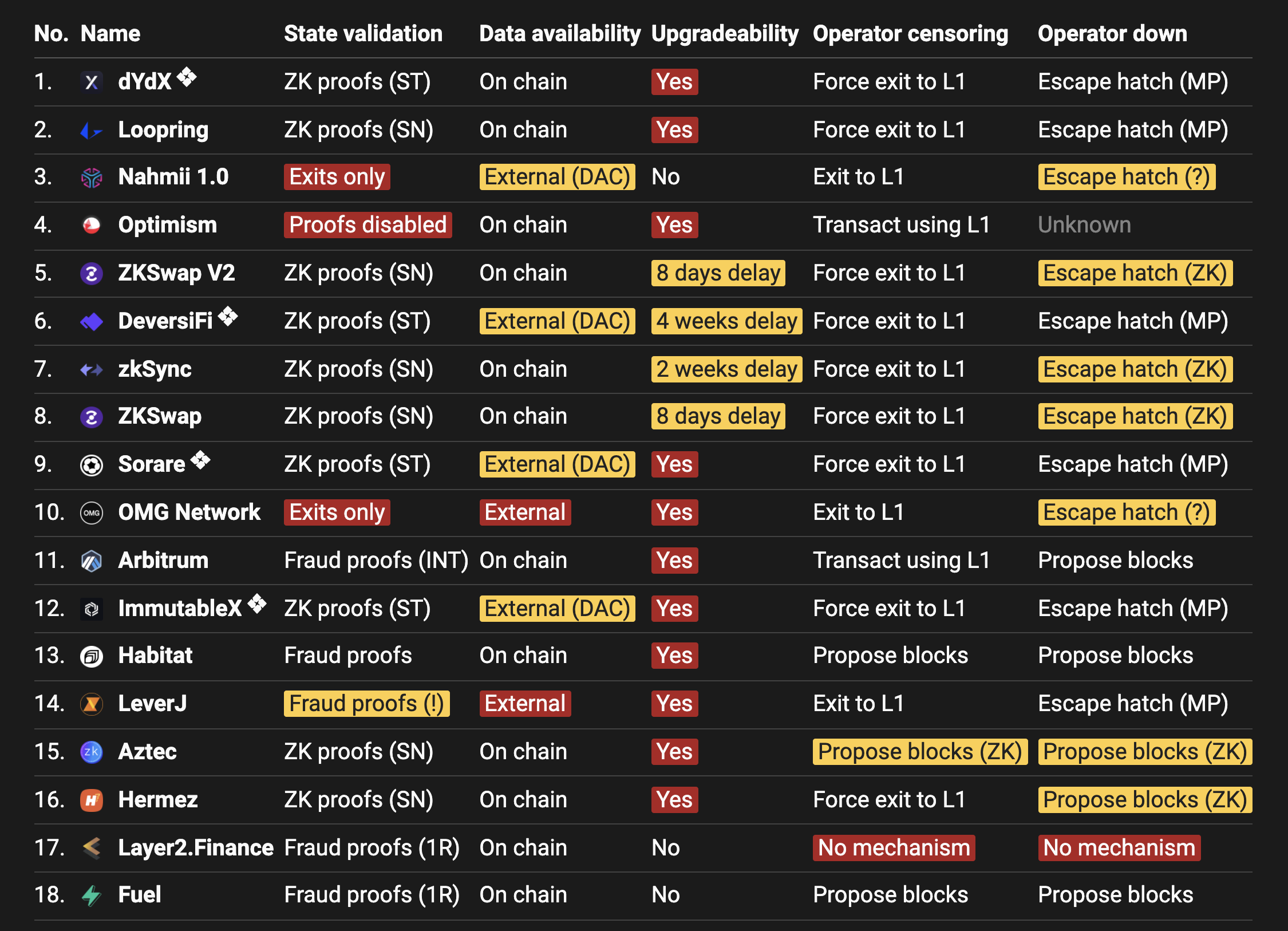Image resolution: width=1288 pixels, height=931 pixels.
Task: Click the Aztec zk logo icon
Action: (x=92, y=752)
